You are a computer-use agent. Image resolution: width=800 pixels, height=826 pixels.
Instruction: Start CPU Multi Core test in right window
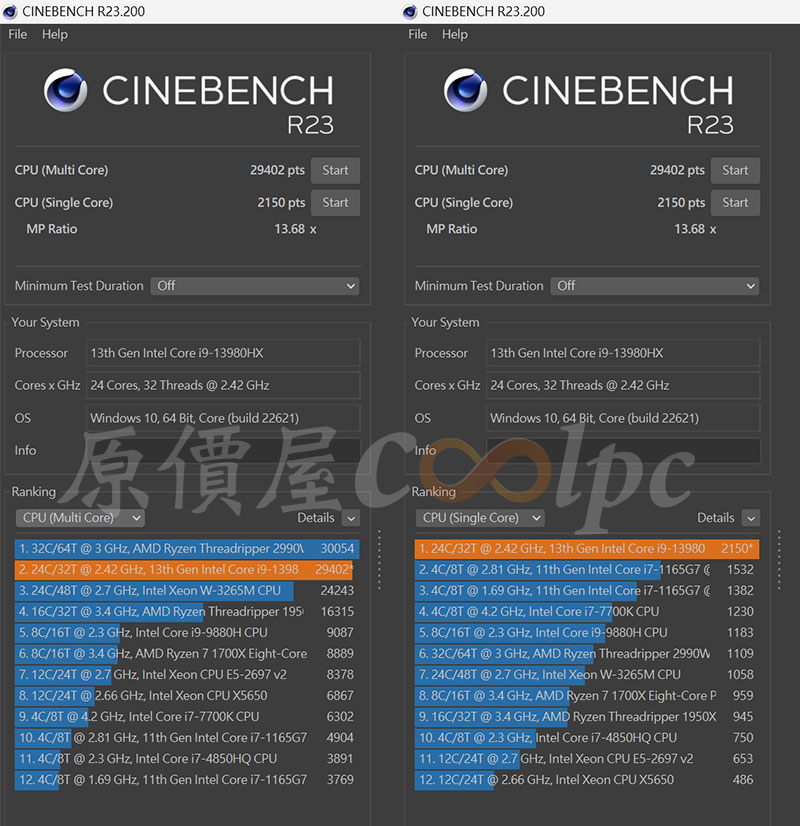[x=735, y=170]
